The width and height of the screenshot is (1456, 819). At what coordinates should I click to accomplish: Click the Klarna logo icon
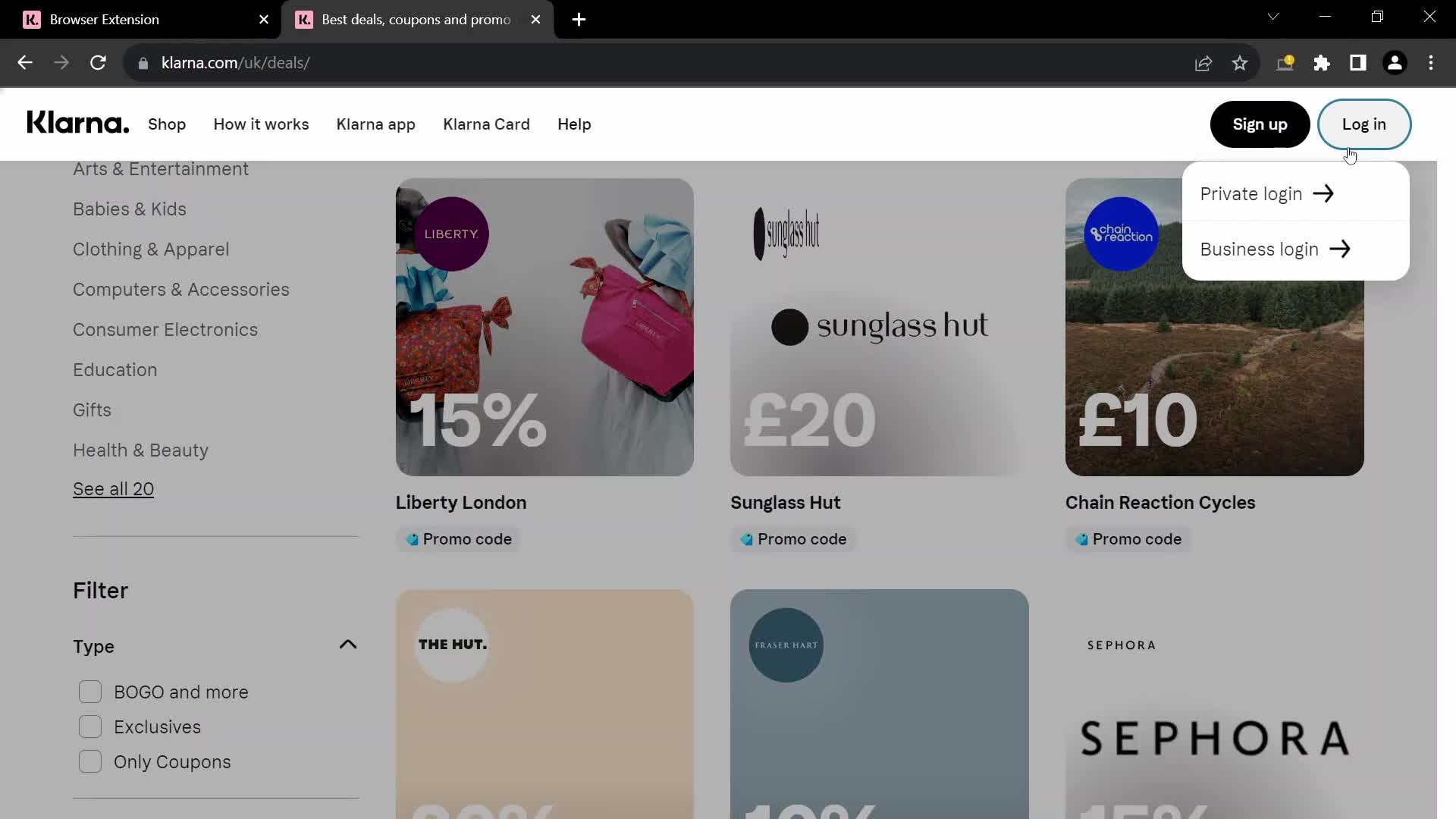(x=77, y=123)
